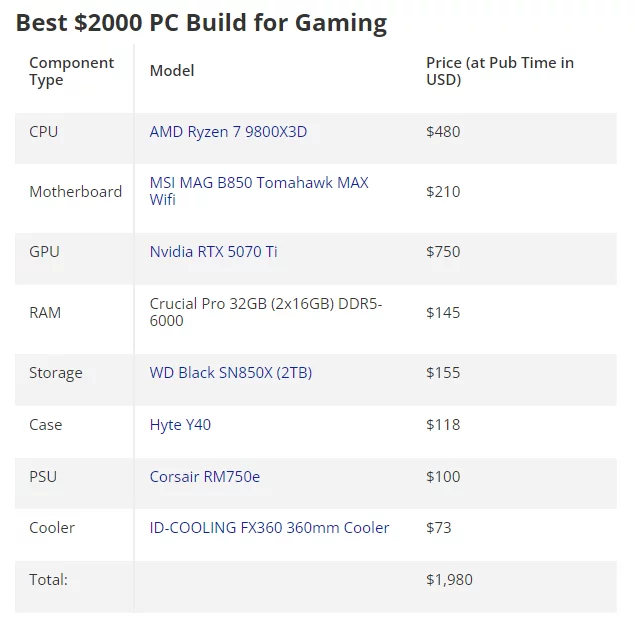This screenshot has width=635, height=634.
Task: Follow the WD Black SN850X (2TB) link
Action: (230, 373)
